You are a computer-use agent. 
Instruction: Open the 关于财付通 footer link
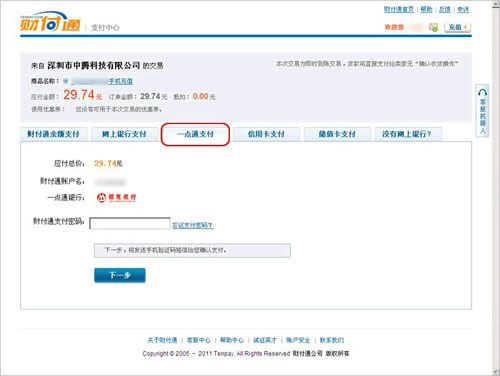[x=162, y=340]
